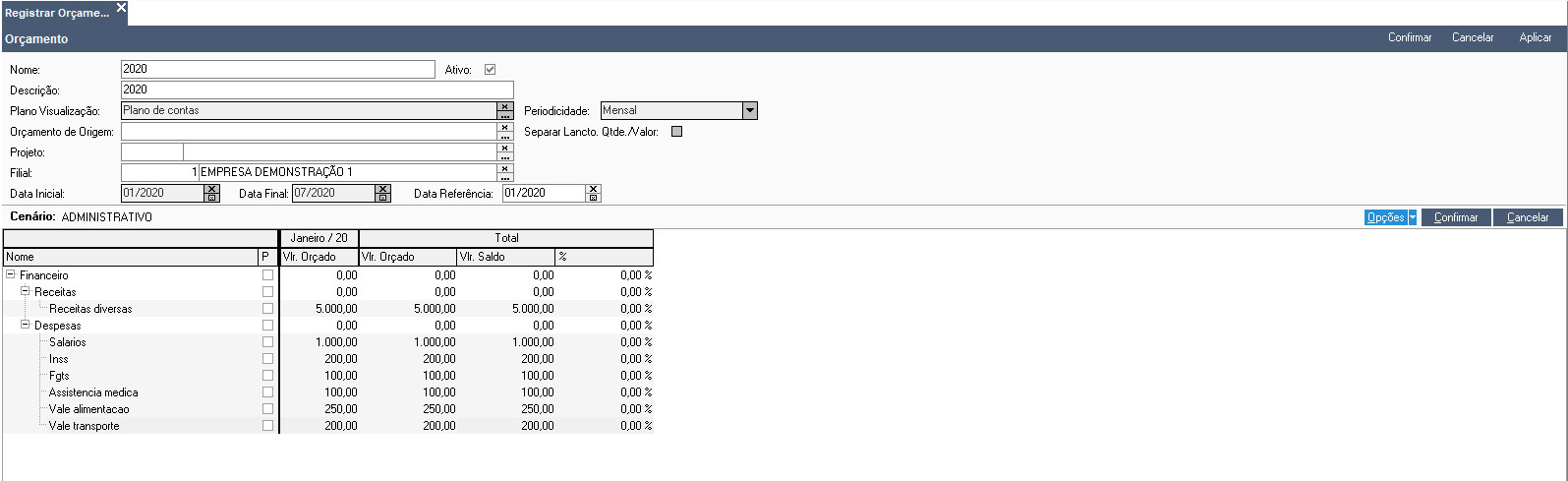
Task: Close the Registrar Orçamento tab
Action: (x=121, y=8)
